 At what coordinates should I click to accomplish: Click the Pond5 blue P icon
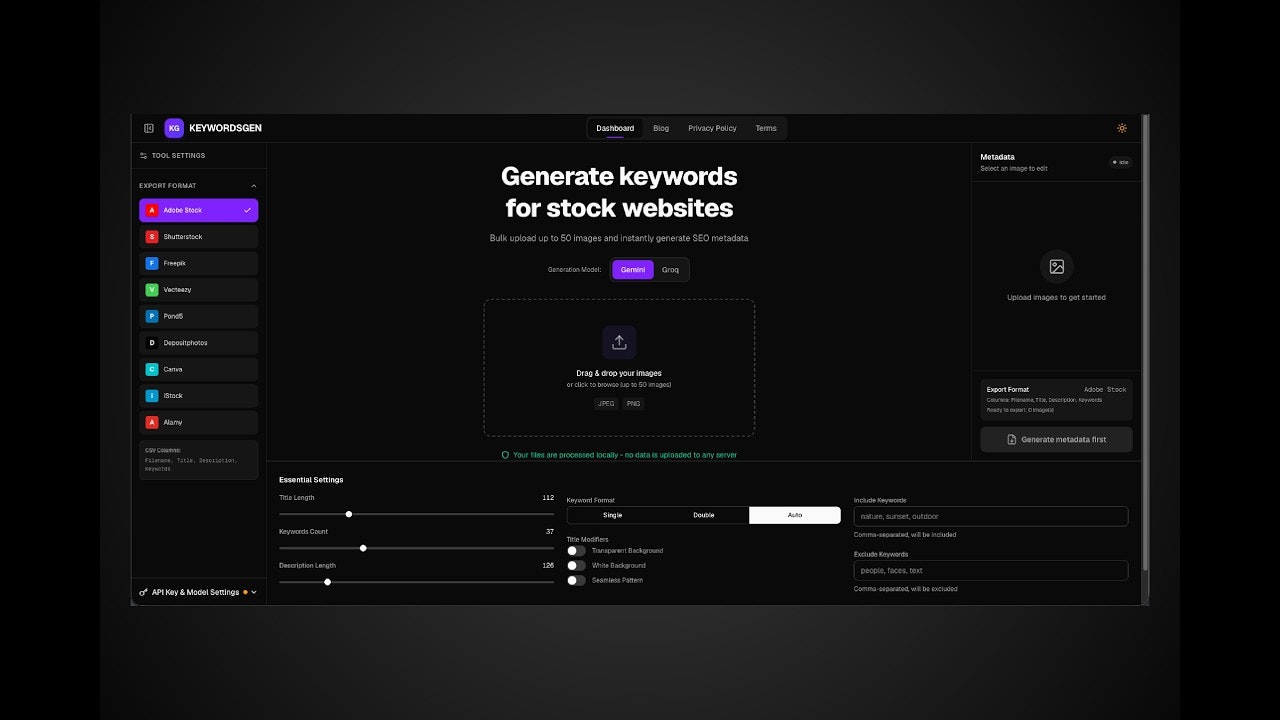pos(152,316)
